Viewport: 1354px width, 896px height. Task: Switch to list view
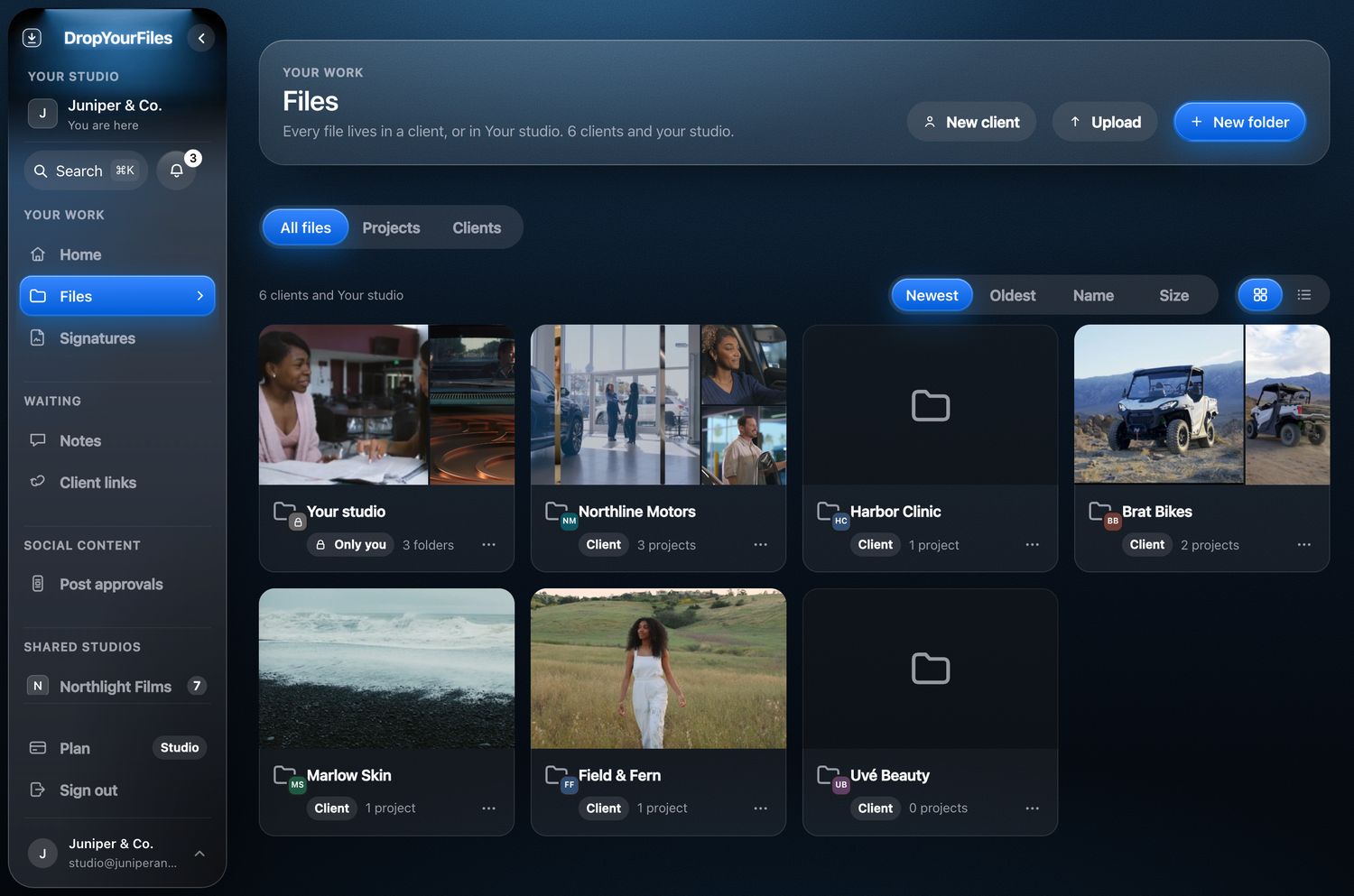pyautogui.click(x=1304, y=295)
